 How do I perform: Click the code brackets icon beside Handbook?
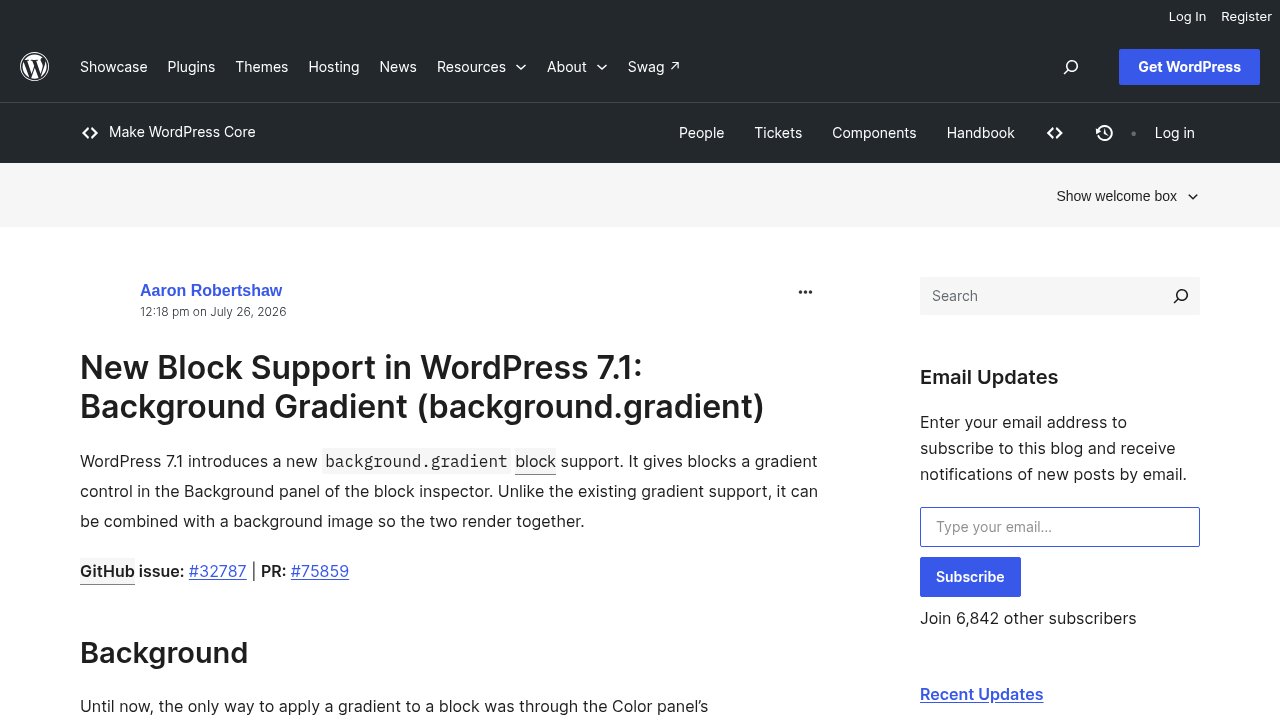click(x=1055, y=133)
